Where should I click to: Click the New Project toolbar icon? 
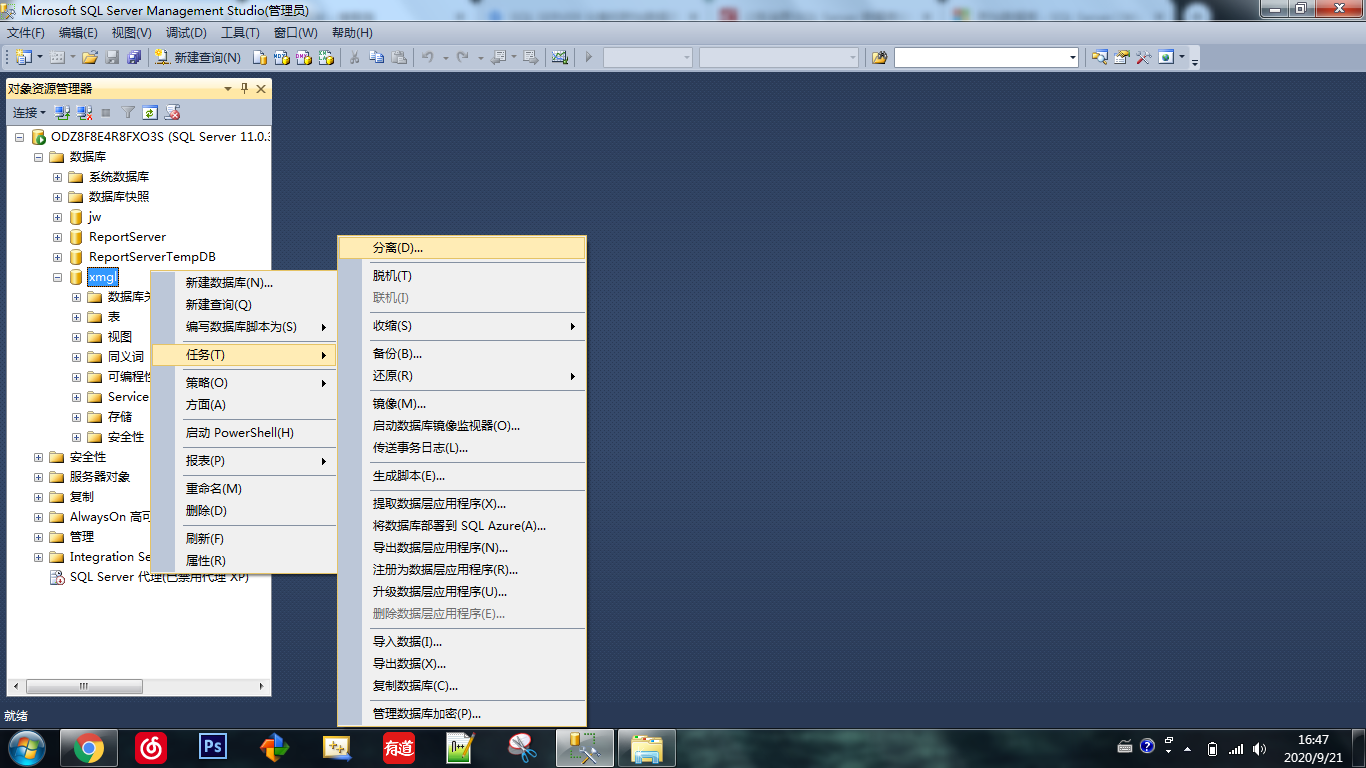pyautogui.click(x=23, y=58)
